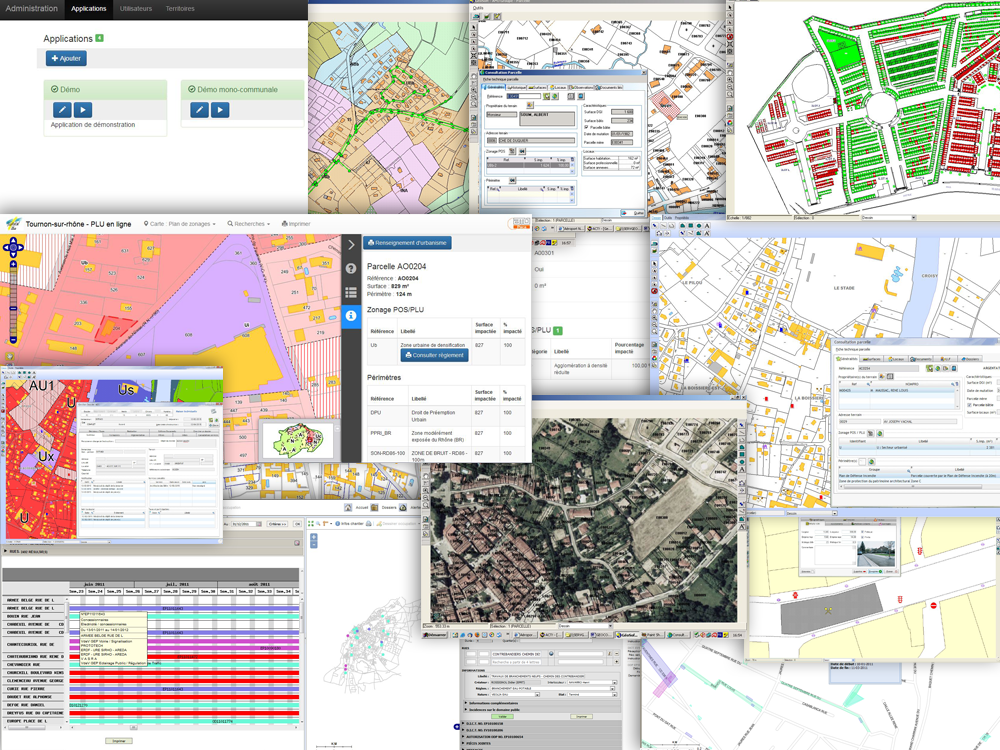
Task: Click the Sem.27 week column header
Action: click(151, 592)
